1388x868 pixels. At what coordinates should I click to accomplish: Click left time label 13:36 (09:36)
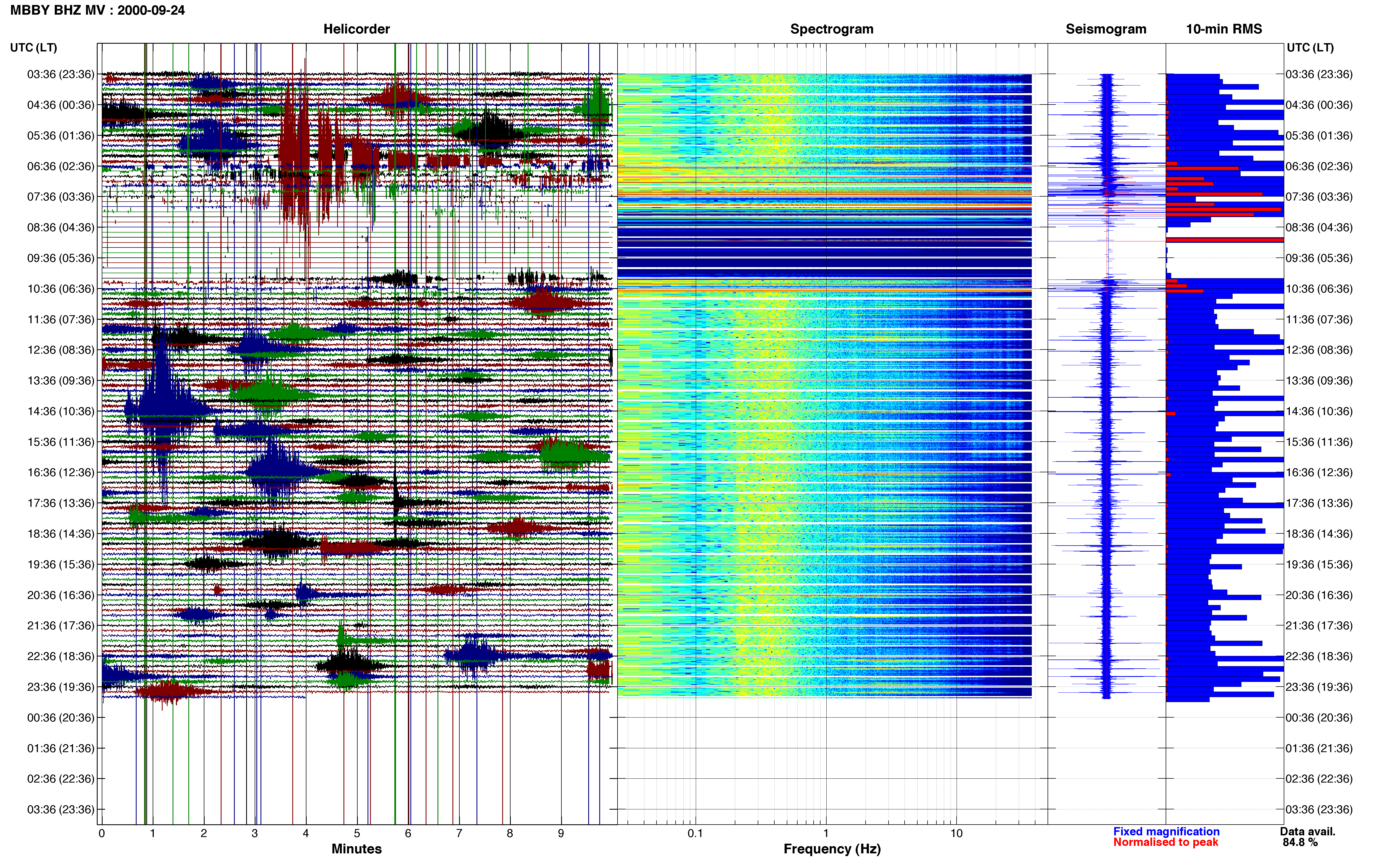click(61, 380)
